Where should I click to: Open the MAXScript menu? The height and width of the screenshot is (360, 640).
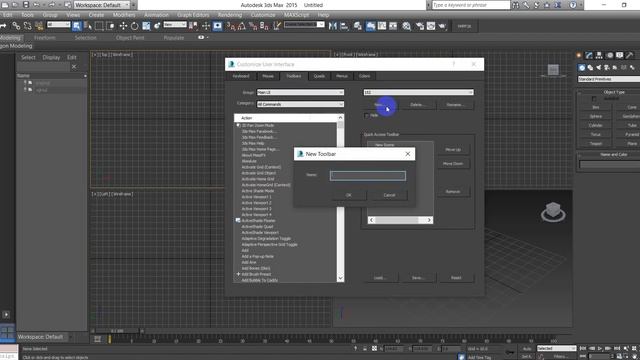(296, 15)
